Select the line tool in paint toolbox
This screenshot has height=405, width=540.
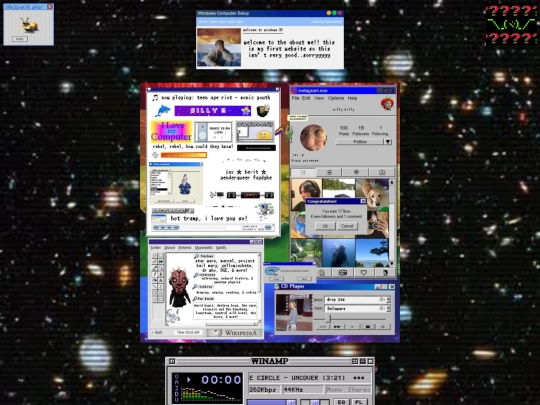click(x=155, y=287)
